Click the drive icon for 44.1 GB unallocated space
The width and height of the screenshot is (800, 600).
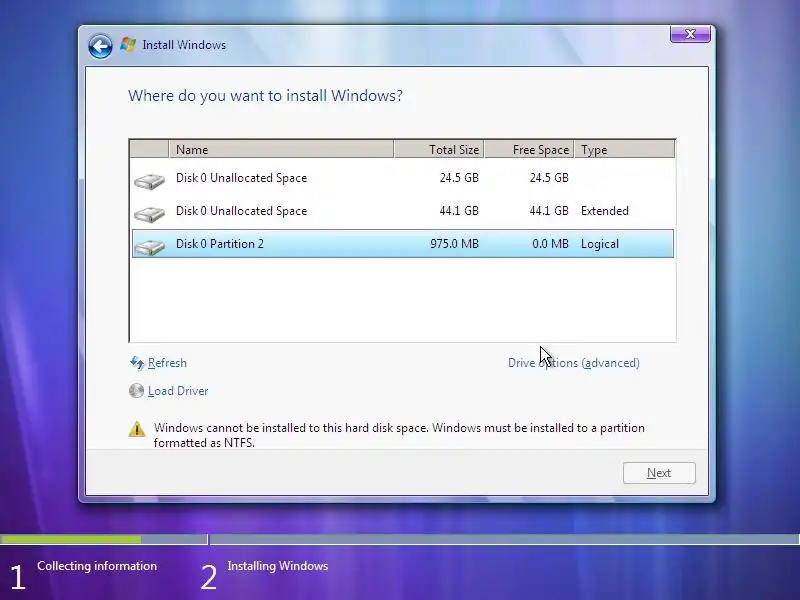click(x=149, y=214)
